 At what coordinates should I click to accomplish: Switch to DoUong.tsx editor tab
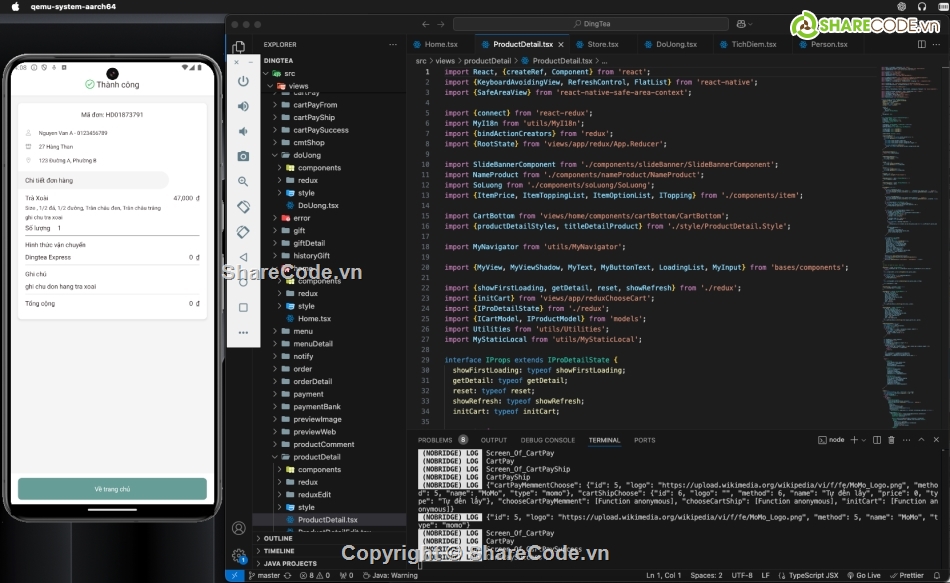(x=676, y=44)
